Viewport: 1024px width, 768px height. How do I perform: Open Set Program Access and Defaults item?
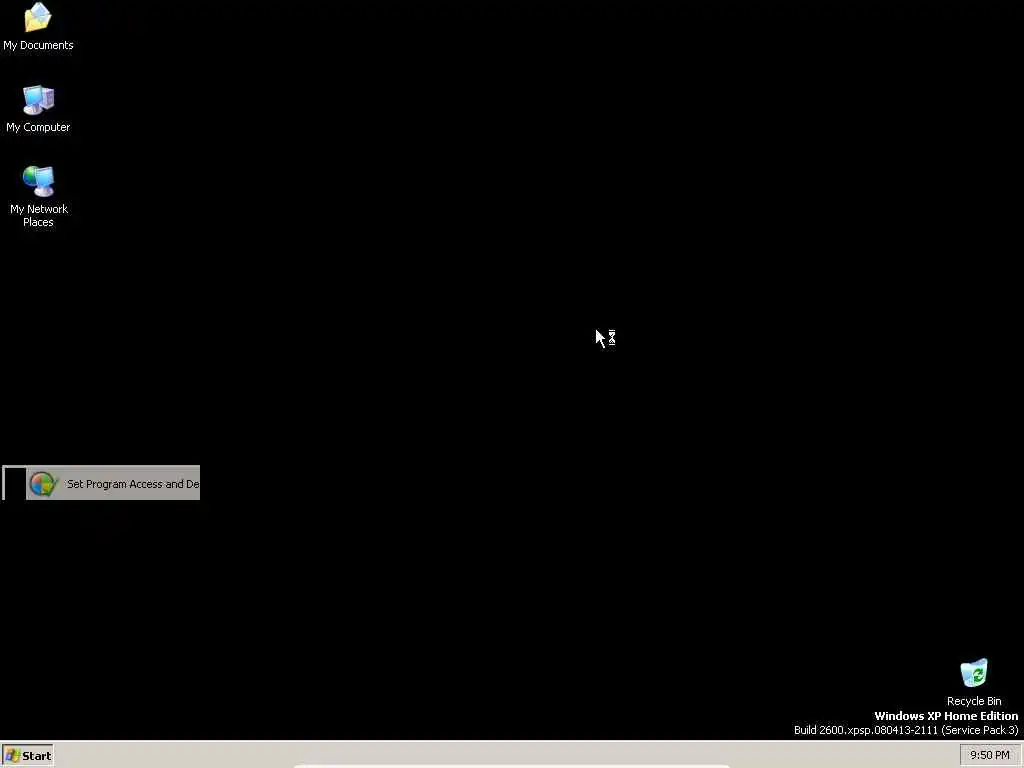(113, 483)
